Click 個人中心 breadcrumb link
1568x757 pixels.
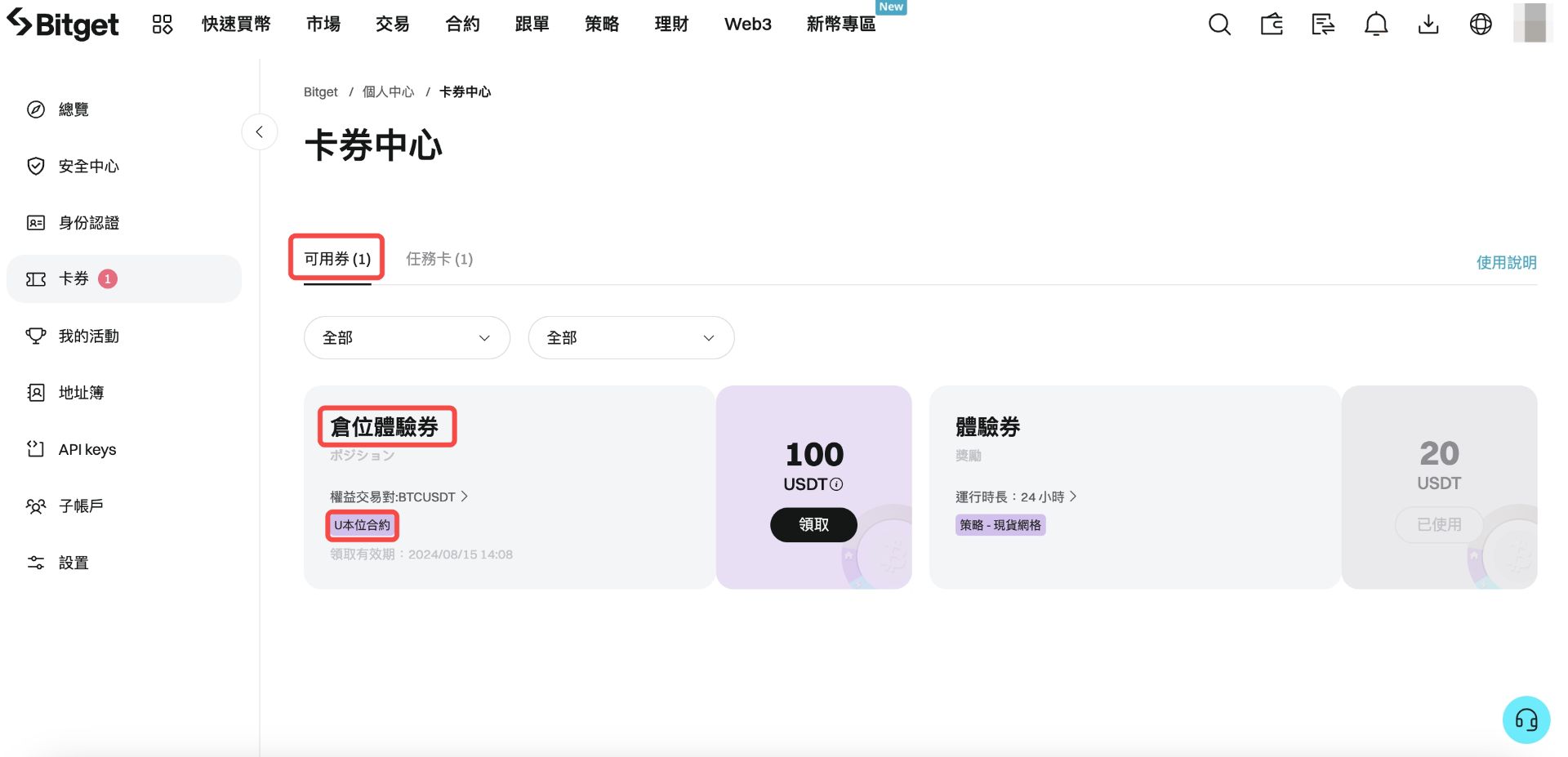coord(389,92)
